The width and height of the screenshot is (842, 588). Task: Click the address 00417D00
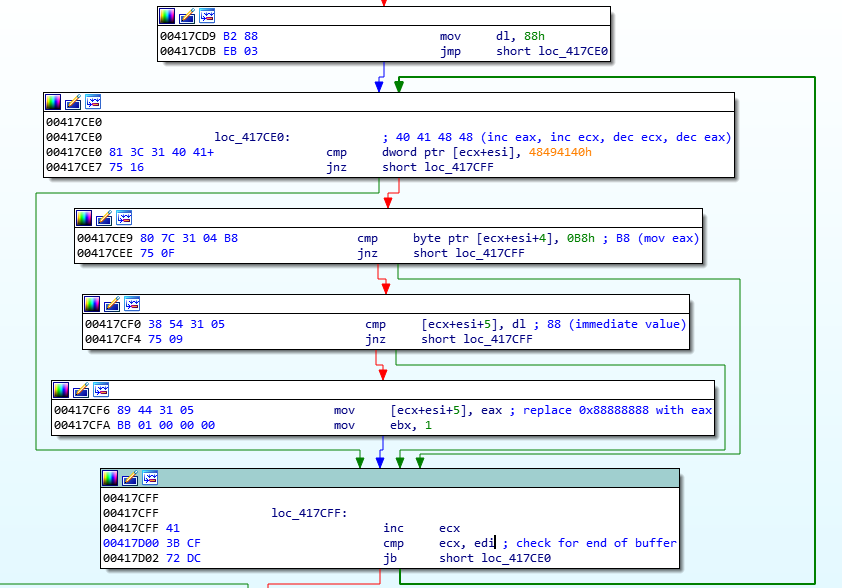click(131, 543)
